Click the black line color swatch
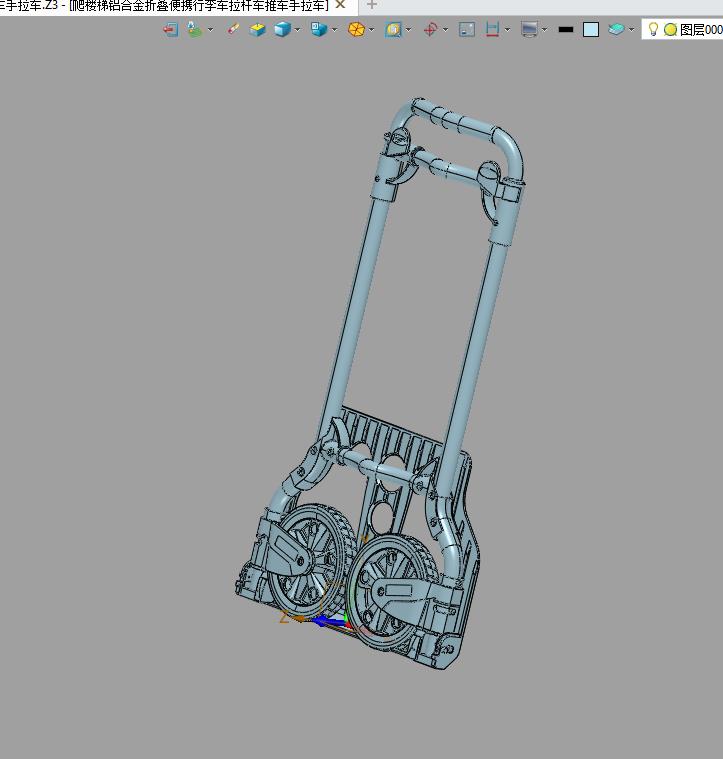The image size is (723, 759). click(x=566, y=30)
